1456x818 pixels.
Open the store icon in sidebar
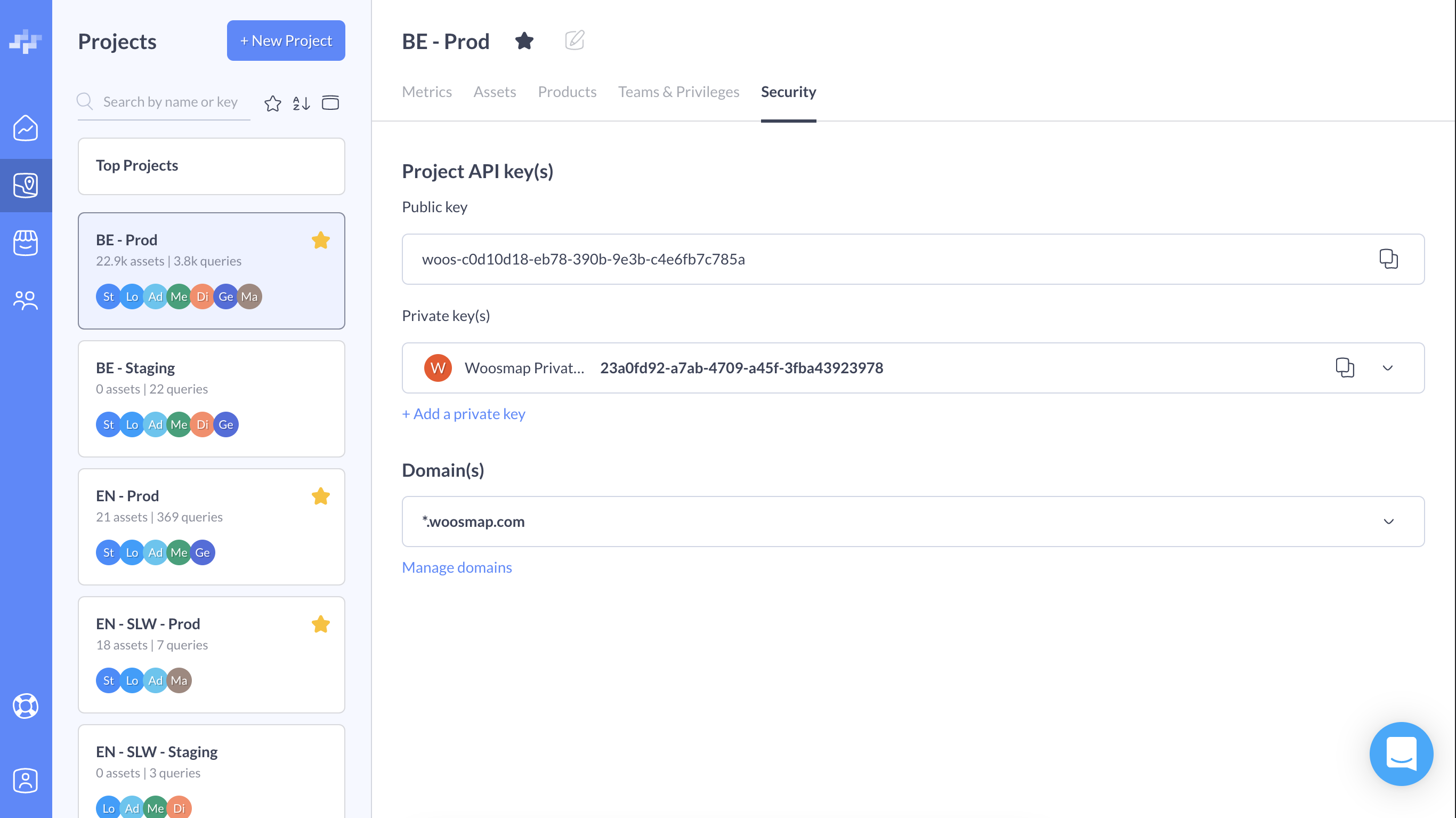click(x=26, y=243)
